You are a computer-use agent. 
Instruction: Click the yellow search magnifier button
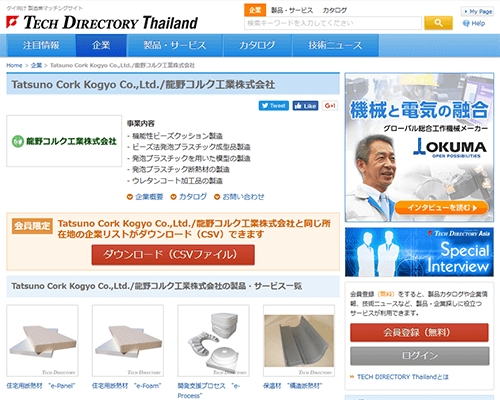tap(438, 23)
